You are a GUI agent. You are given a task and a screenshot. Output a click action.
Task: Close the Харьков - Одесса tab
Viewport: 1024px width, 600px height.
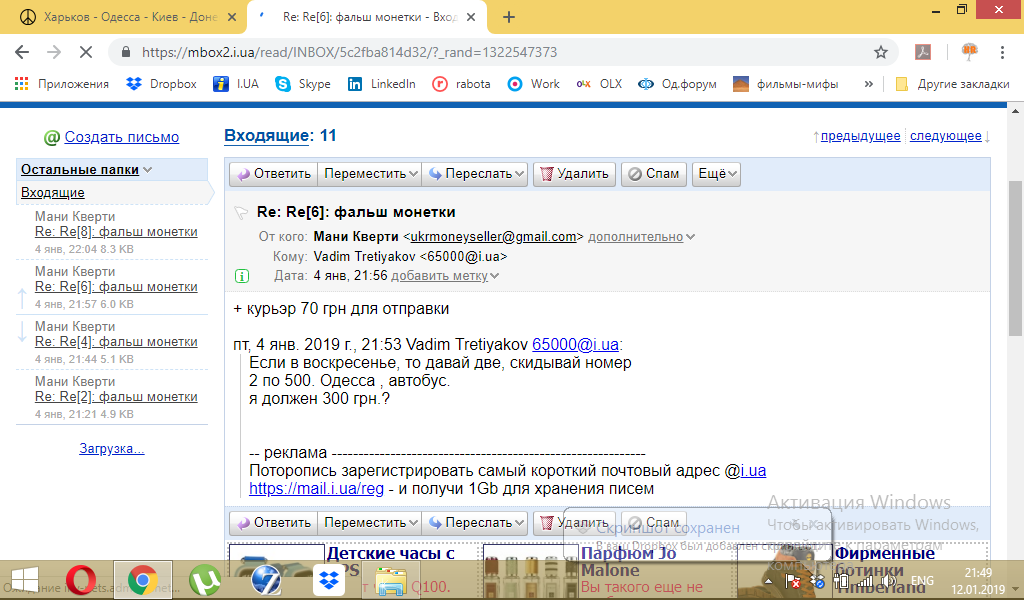(x=232, y=18)
